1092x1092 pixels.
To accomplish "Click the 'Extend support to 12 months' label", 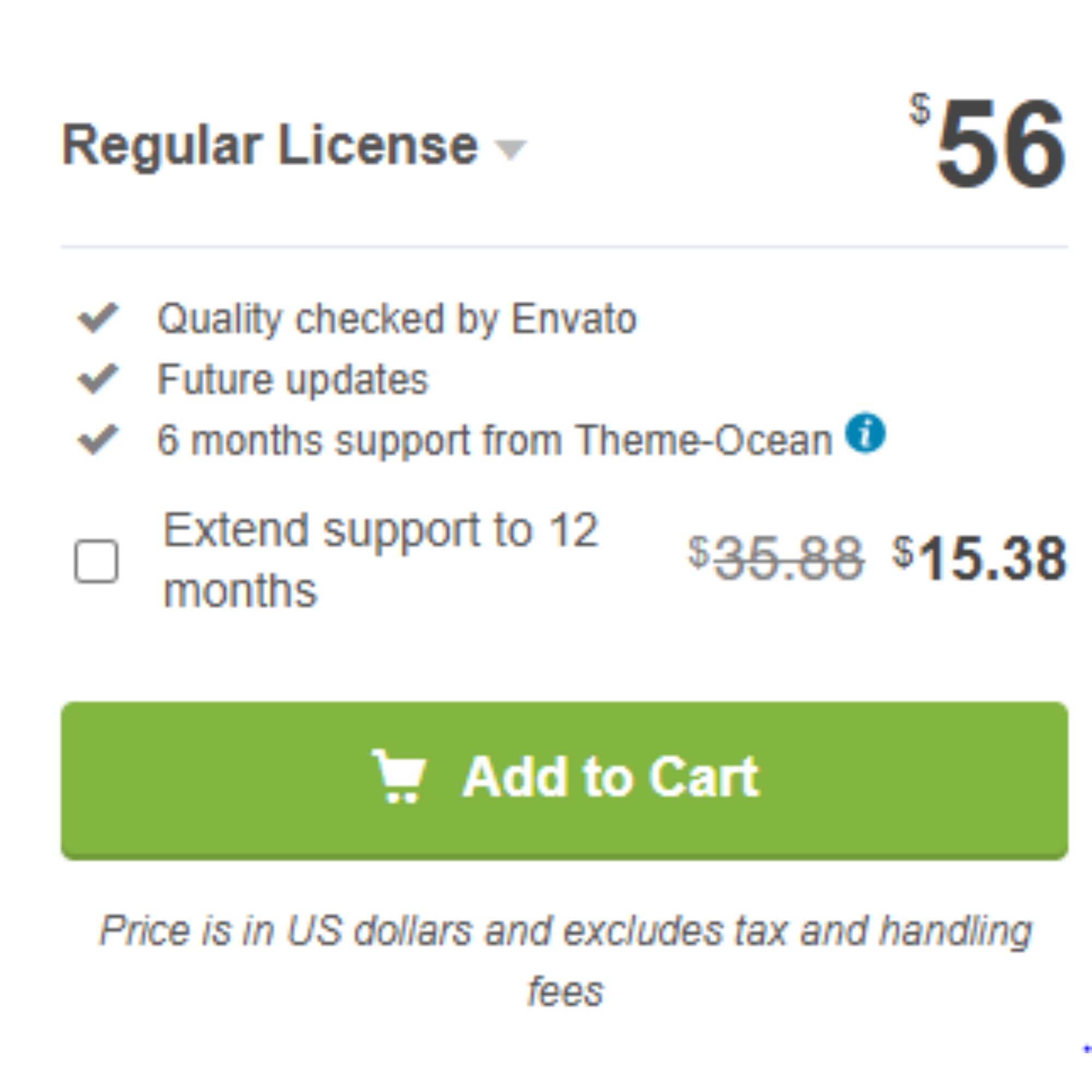I will click(381, 560).
